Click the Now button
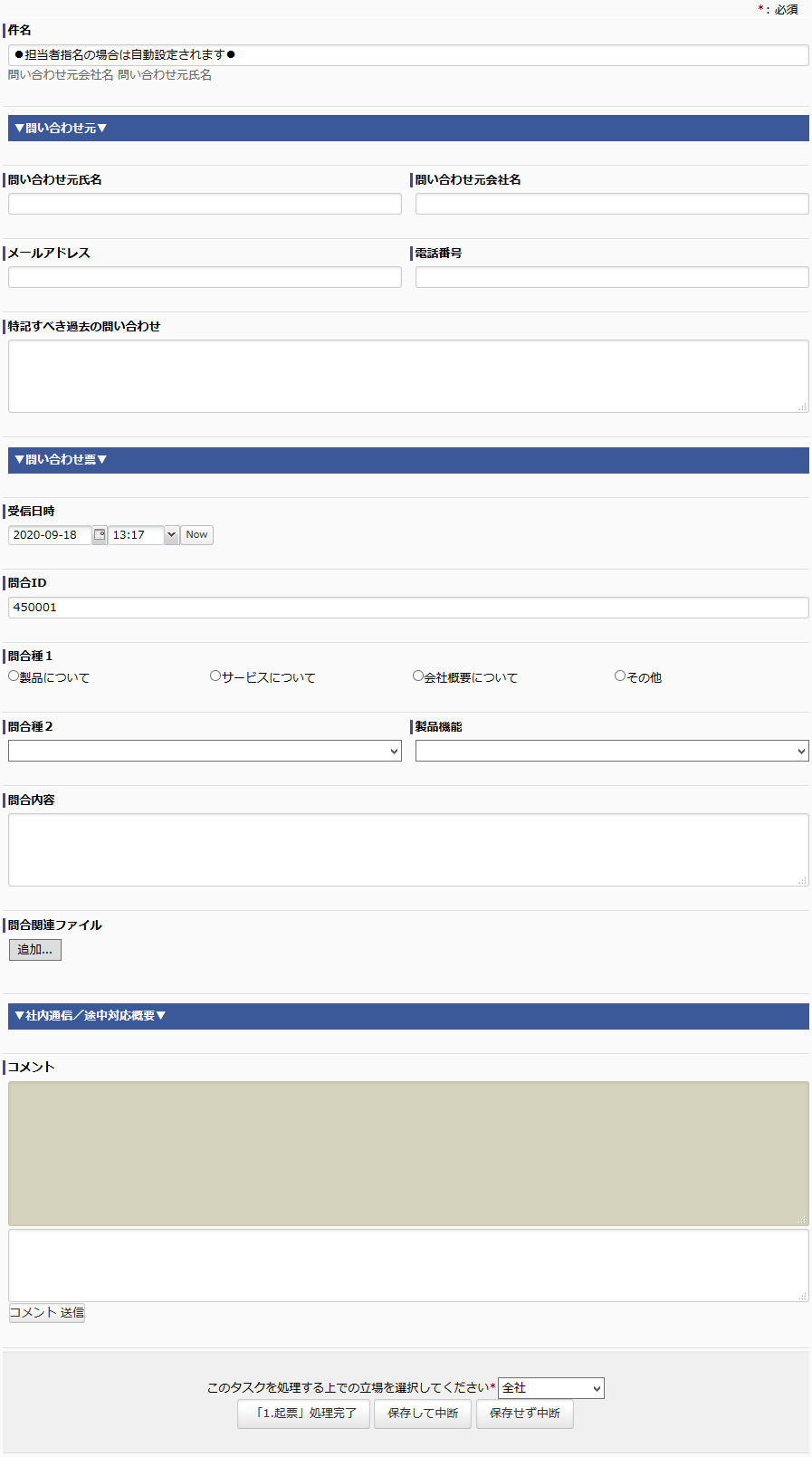Viewport: 812px width, 1457px height. coord(196,535)
